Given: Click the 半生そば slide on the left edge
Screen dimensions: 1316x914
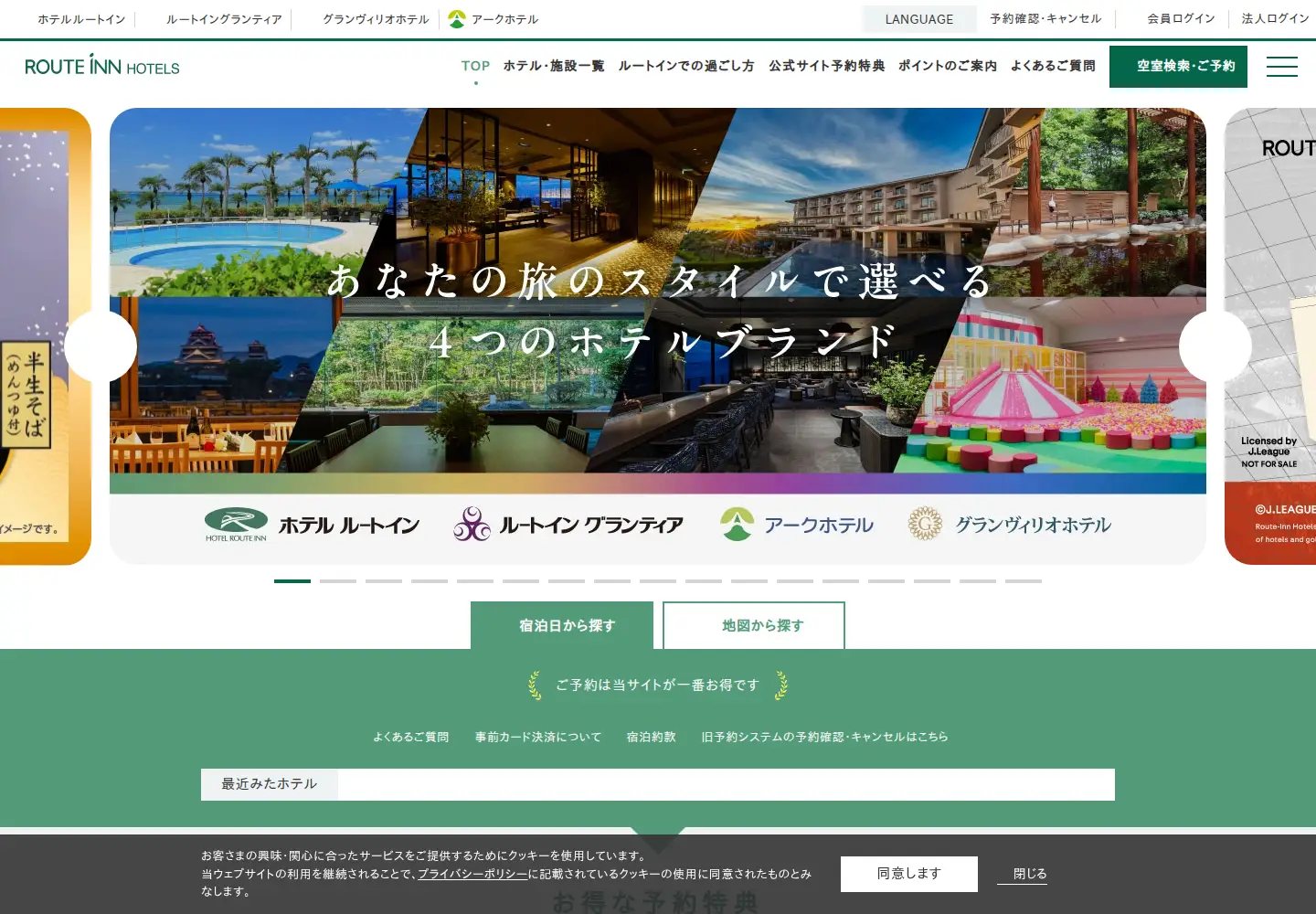Looking at the screenshot, I should [46, 336].
